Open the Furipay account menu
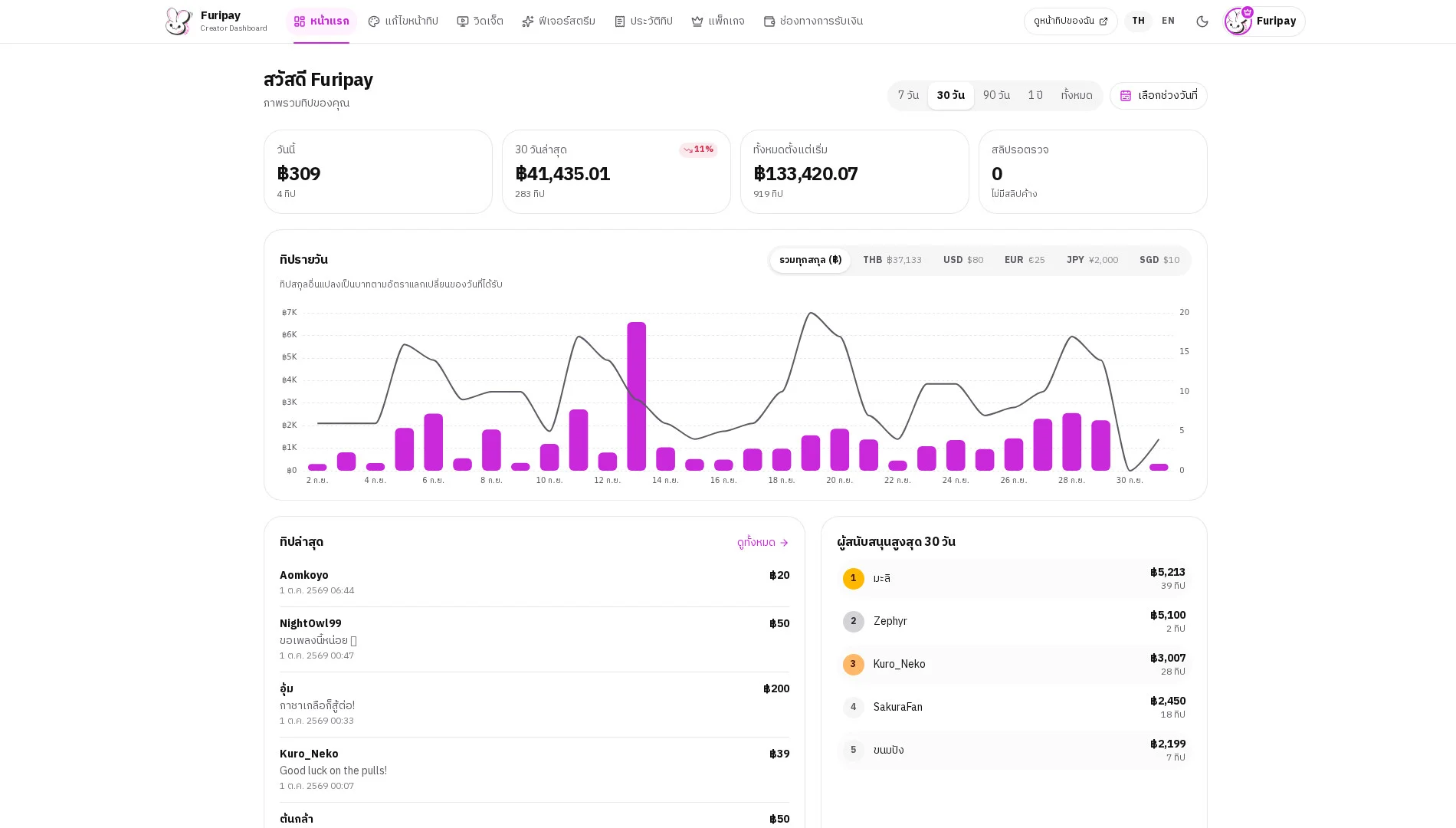This screenshot has width=1456, height=828. pos(1264,21)
